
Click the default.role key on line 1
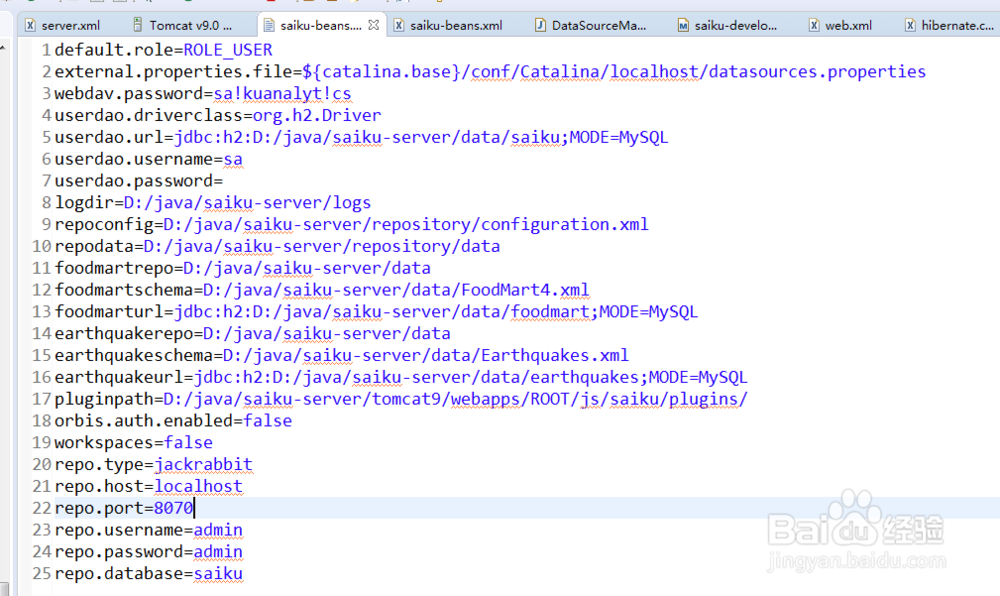tap(114, 50)
